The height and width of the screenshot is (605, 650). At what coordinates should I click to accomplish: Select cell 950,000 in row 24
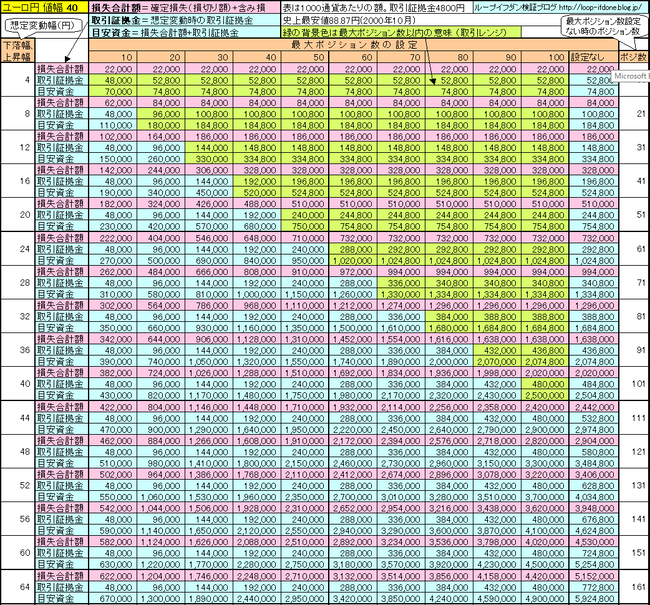coord(305,260)
